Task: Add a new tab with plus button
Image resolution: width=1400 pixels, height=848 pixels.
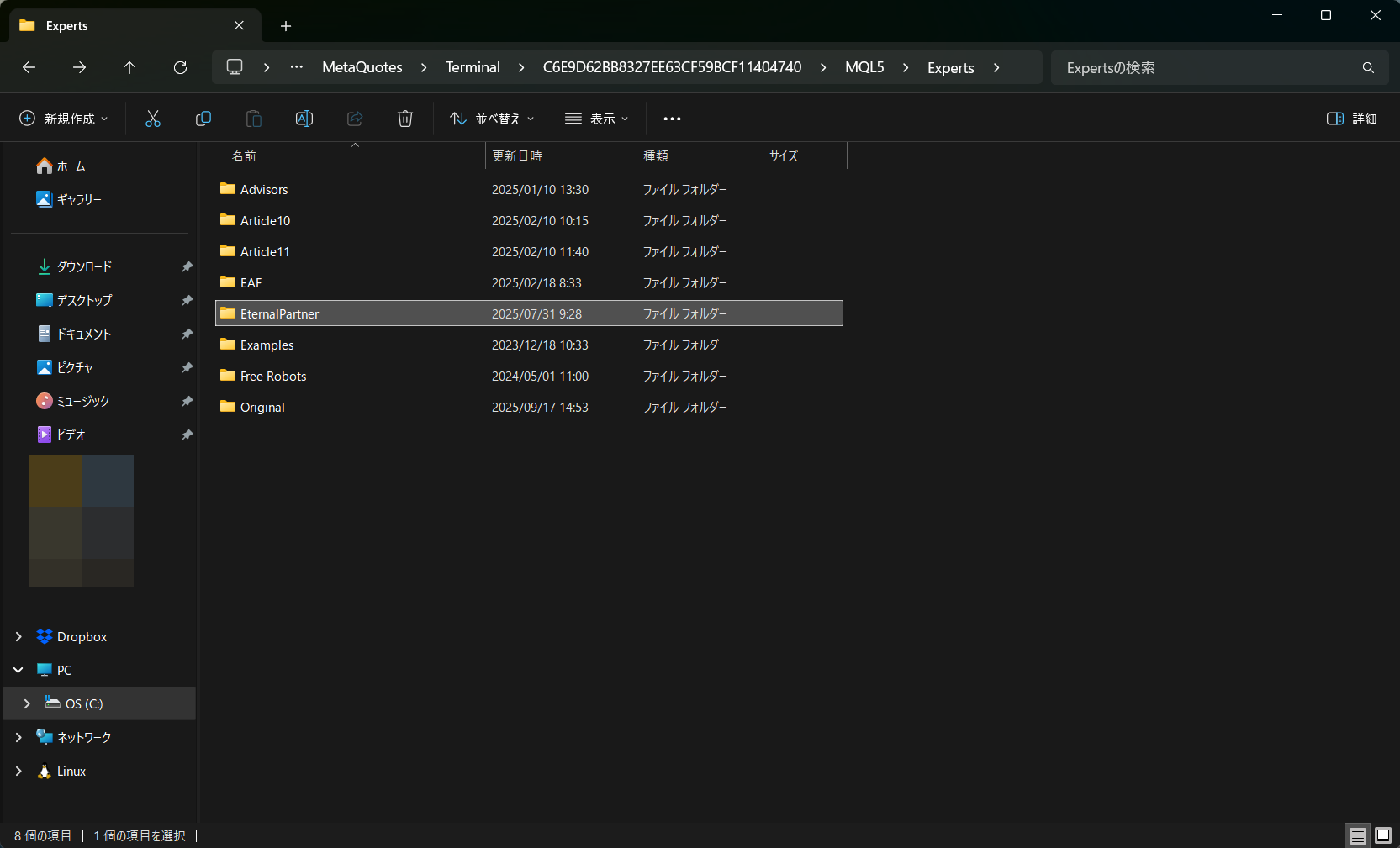Action: point(286,26)
